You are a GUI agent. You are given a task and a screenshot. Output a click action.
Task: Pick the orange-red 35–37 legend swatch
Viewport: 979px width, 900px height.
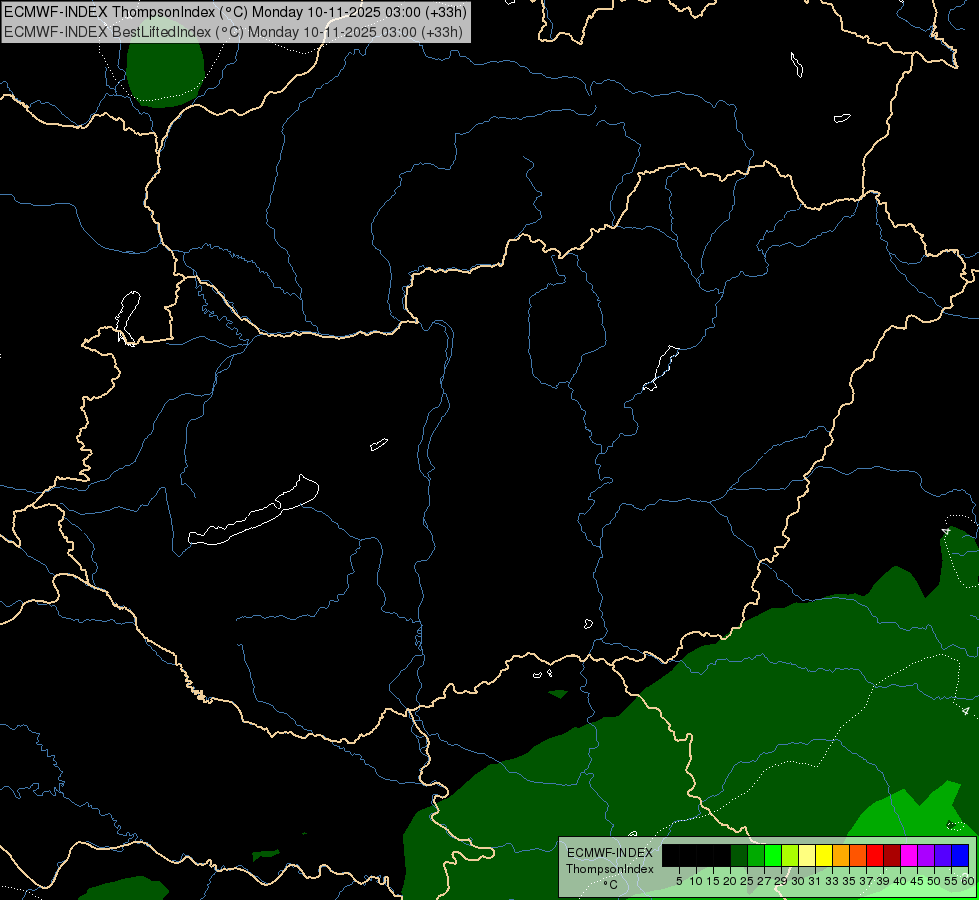click(858, 855)
